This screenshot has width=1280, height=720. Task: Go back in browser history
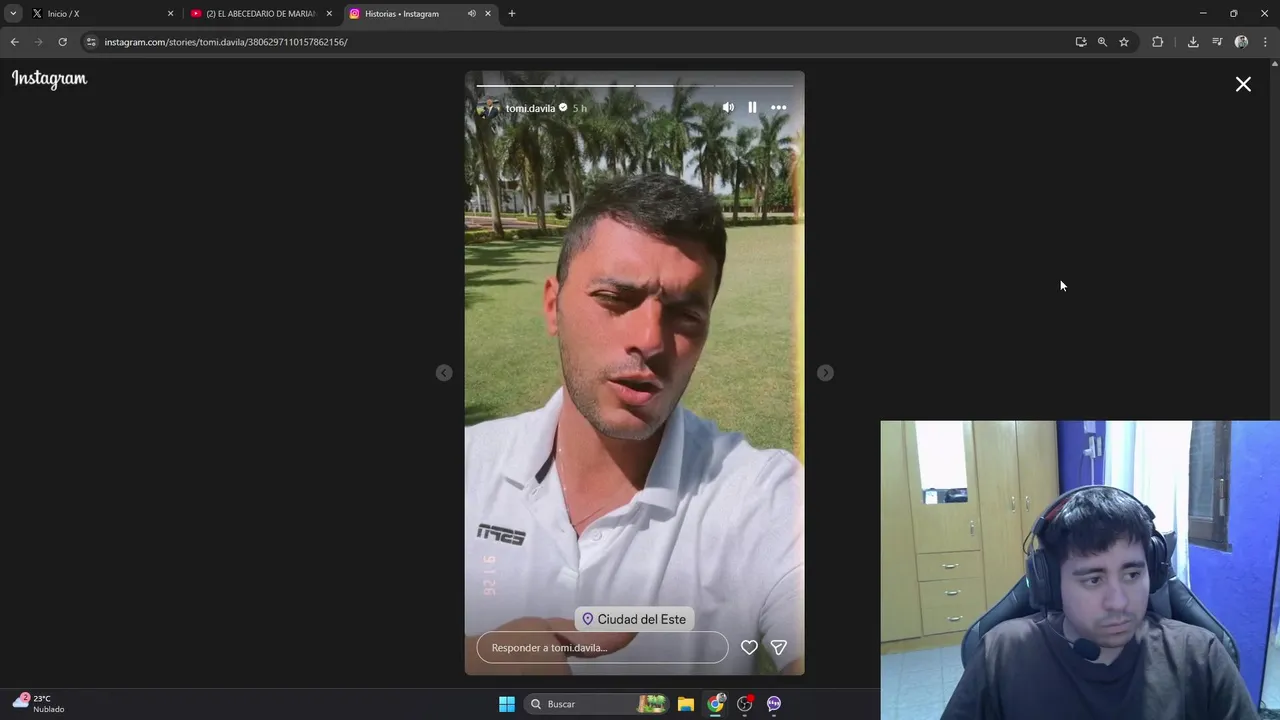tap(14, 42)
